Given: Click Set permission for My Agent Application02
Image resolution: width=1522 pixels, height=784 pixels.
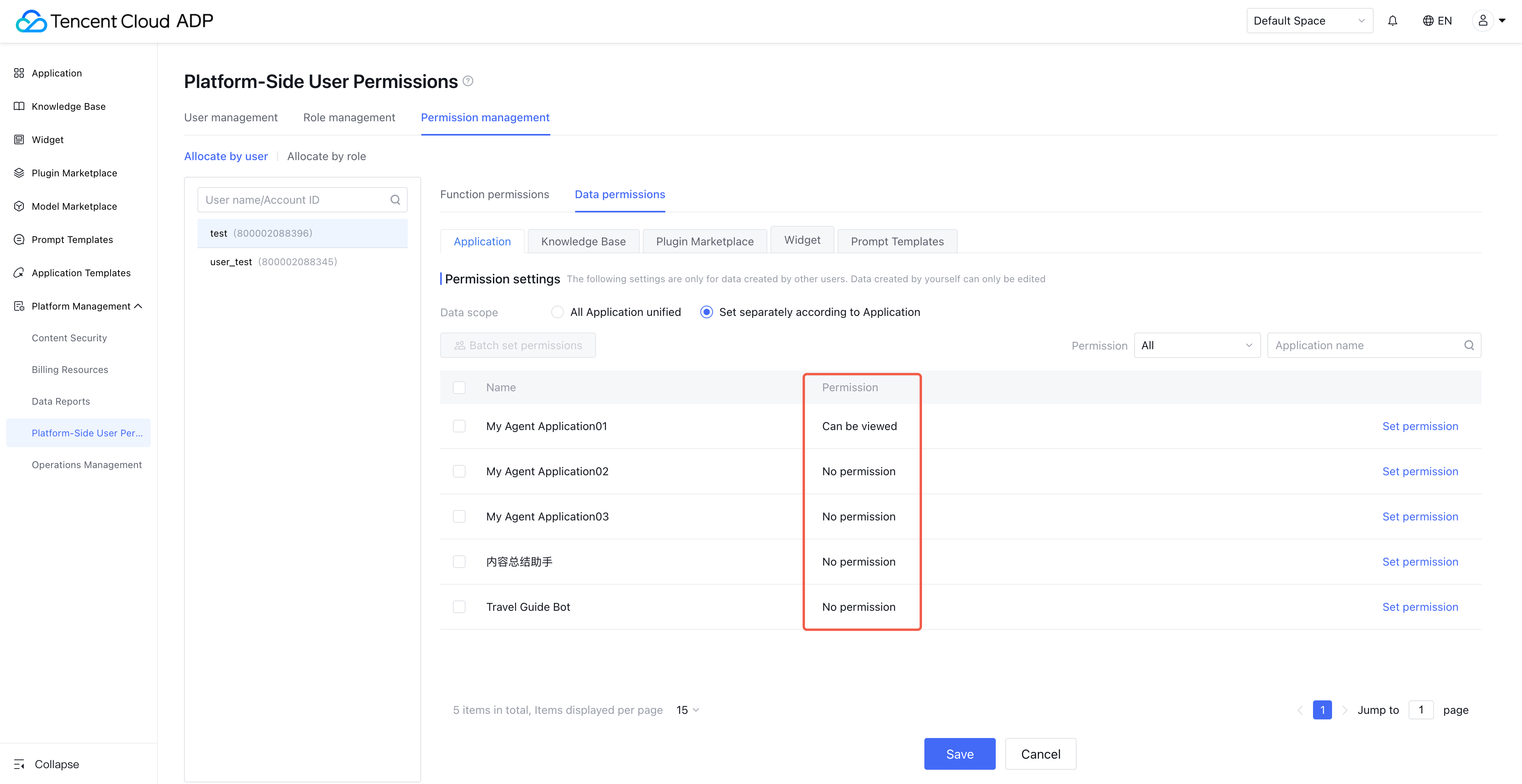Looking at the screenshot, I should (1420, 471).
